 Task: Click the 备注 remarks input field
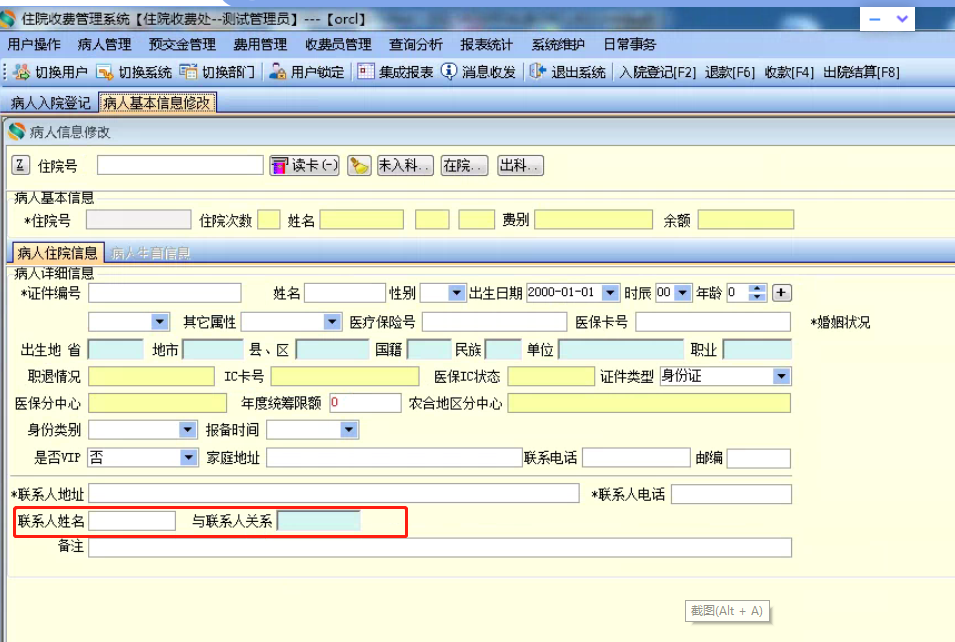440,548
